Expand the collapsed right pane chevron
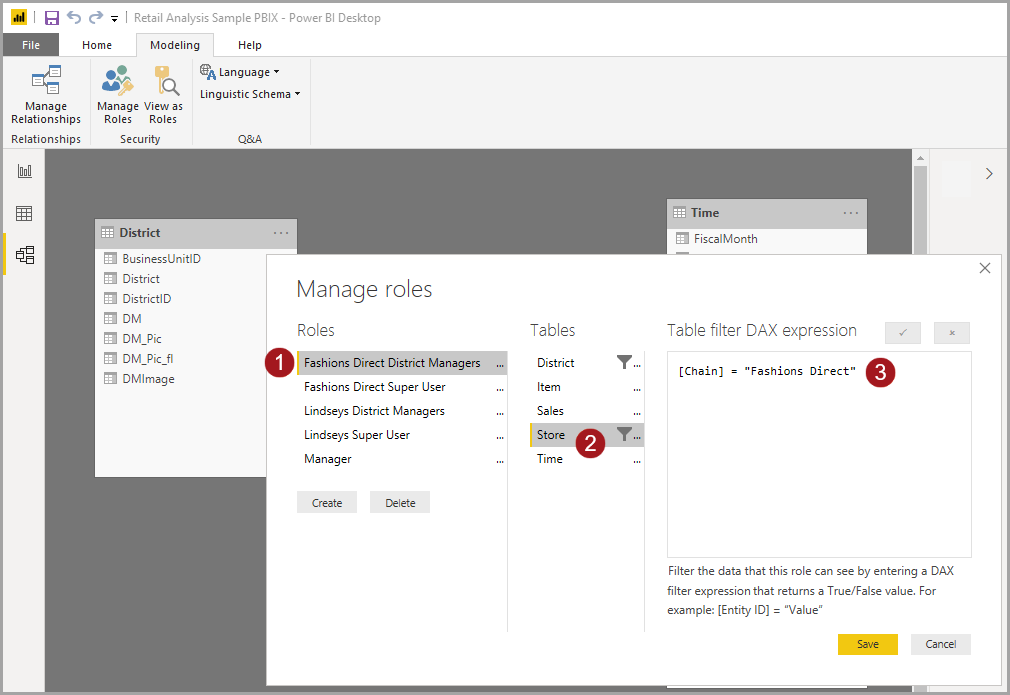Screen dimensions: 1010x695 pyautogui.click(x=989, y=174)
